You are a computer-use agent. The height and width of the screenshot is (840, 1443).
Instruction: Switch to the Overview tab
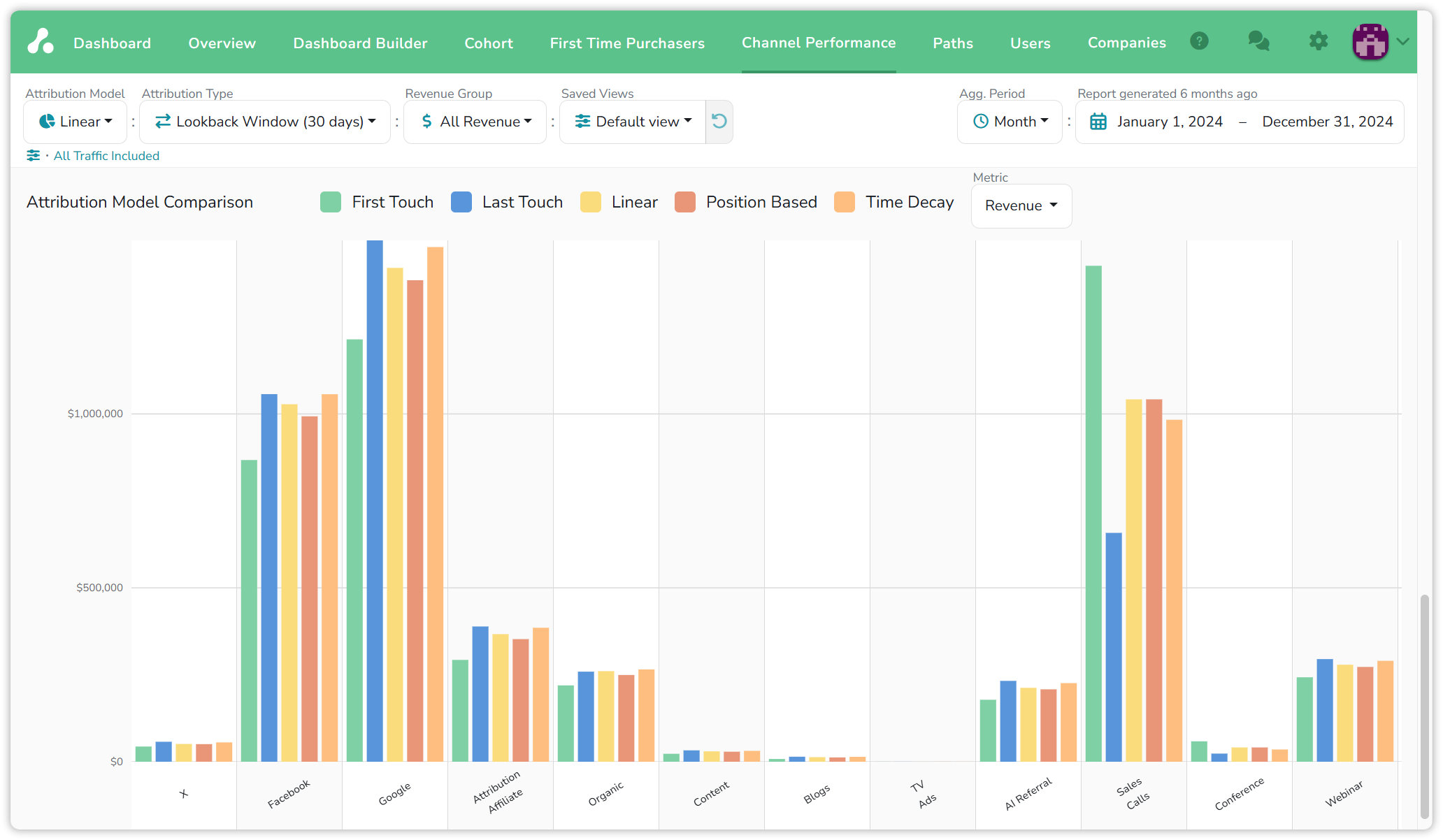click(222, 43)
